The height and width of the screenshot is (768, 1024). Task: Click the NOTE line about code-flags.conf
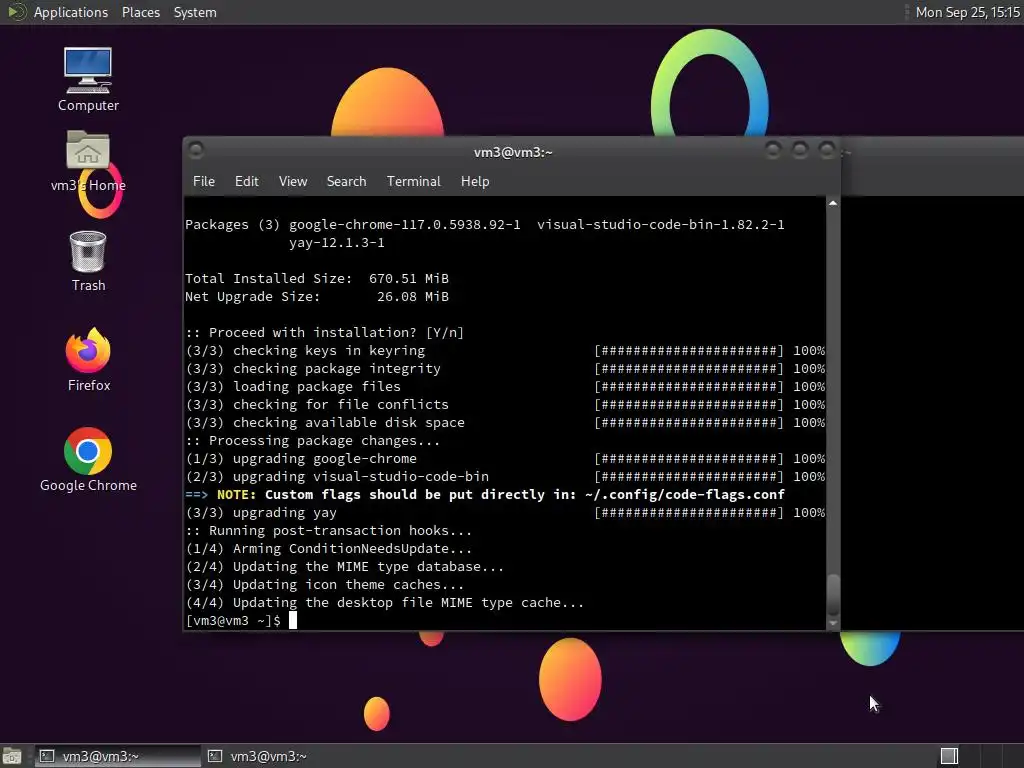click(x=485, y=494)
